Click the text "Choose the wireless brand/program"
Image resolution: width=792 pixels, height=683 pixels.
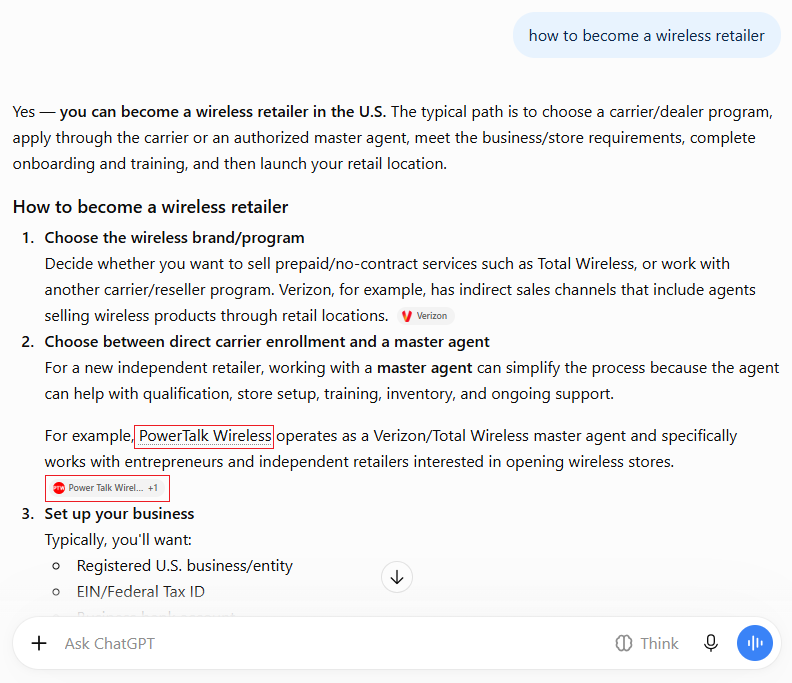pos(174,237)
